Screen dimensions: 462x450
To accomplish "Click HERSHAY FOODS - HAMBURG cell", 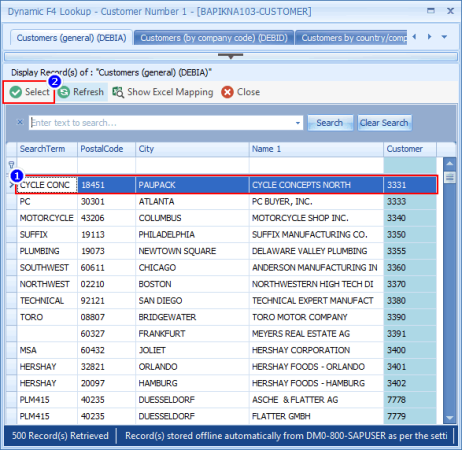I will click(x=316, y=383).
